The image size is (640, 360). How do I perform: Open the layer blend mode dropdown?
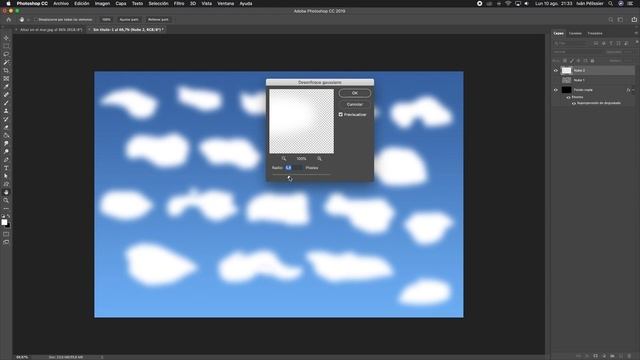click(576, 52)
